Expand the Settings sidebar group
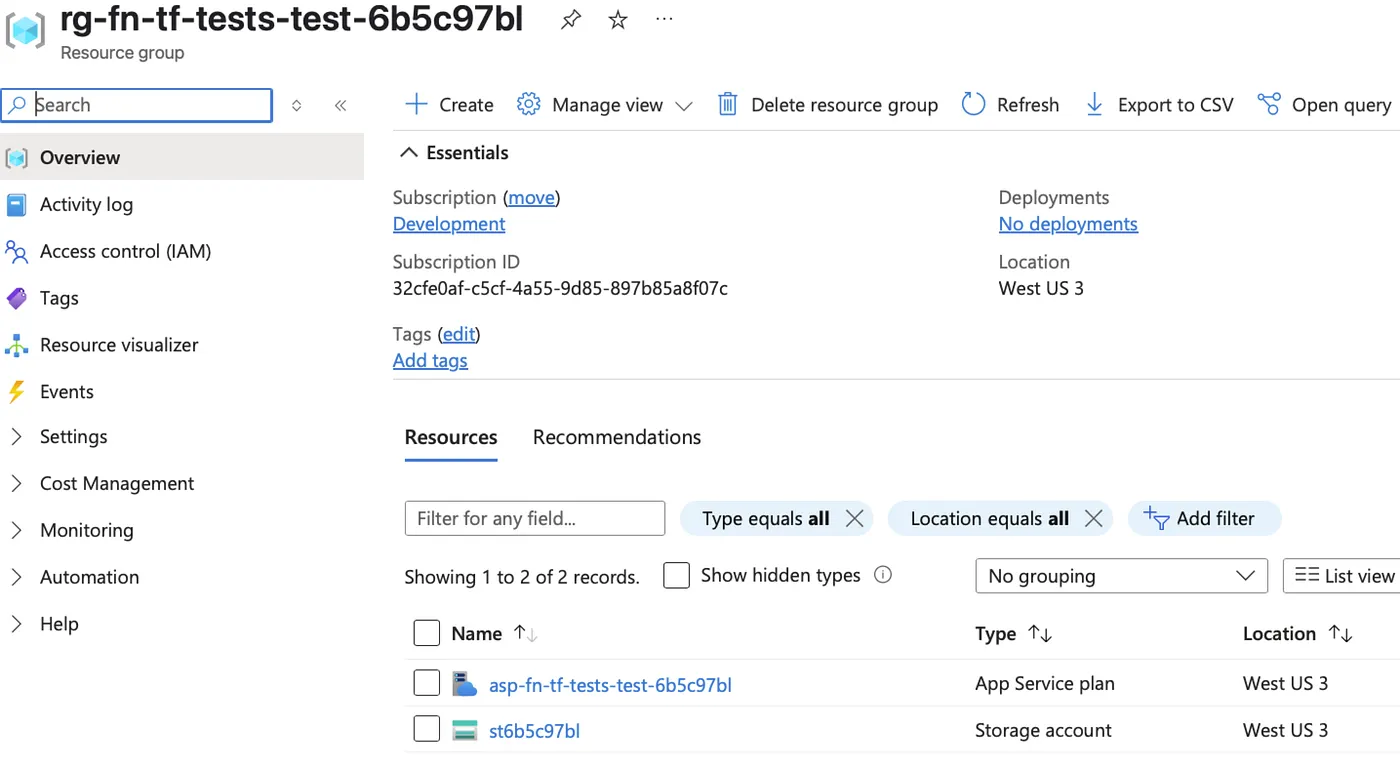Image resolution: width=1400 pixels, height=776 pixels. 16,437
